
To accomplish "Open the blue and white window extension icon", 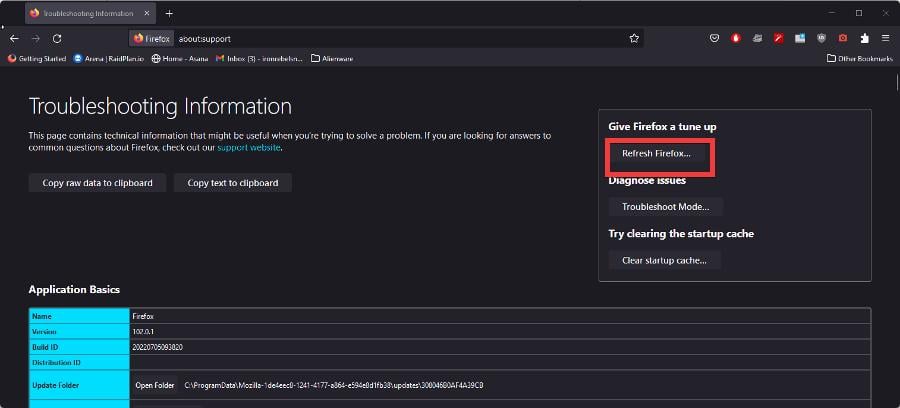I will pyautogui.click(x=800, y=38).
